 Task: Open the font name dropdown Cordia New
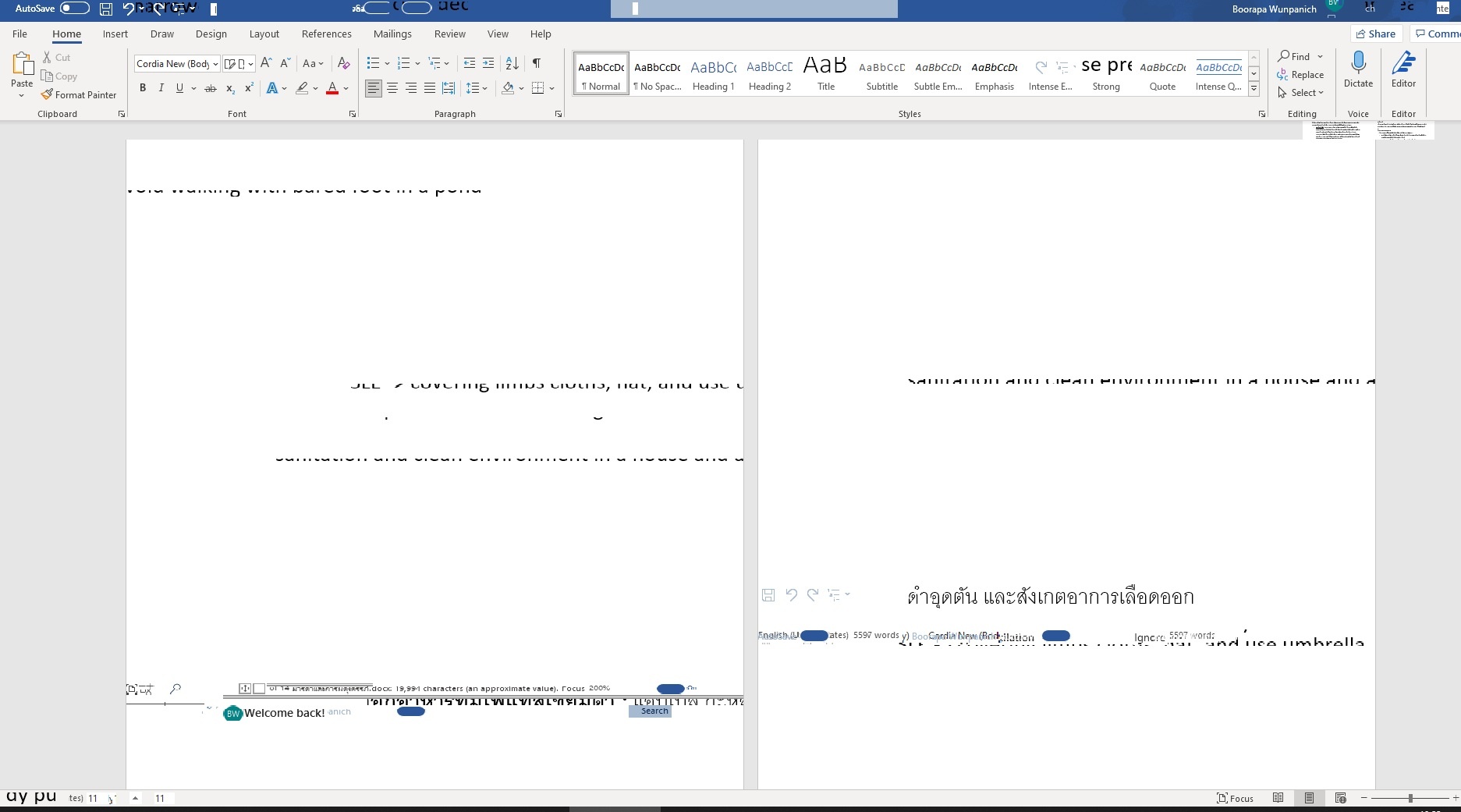[177, 63]
